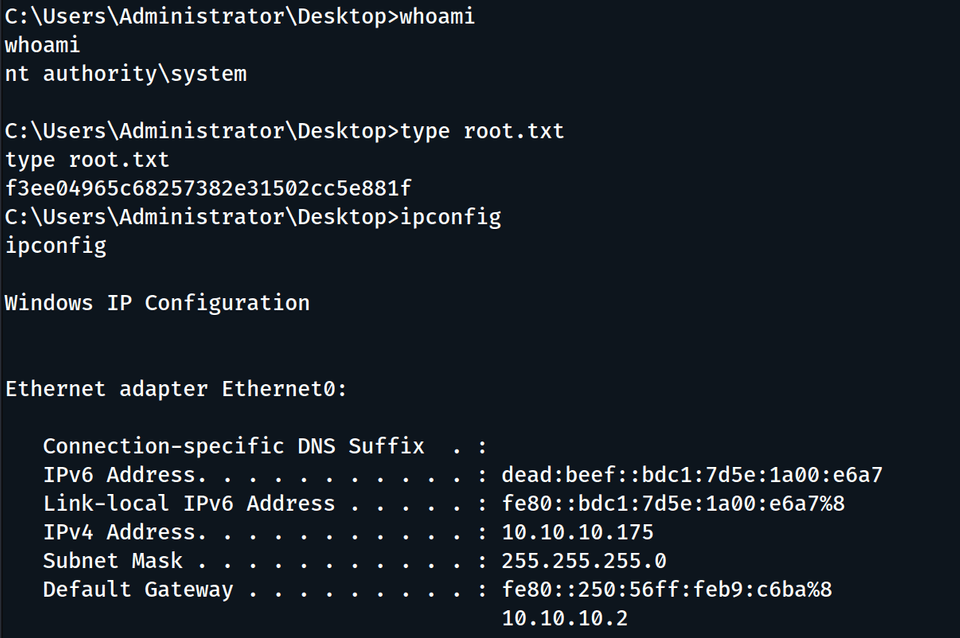Click the 'Link-local IPv6 Address' label
960x638 pixels.
[x=189, y=503]
